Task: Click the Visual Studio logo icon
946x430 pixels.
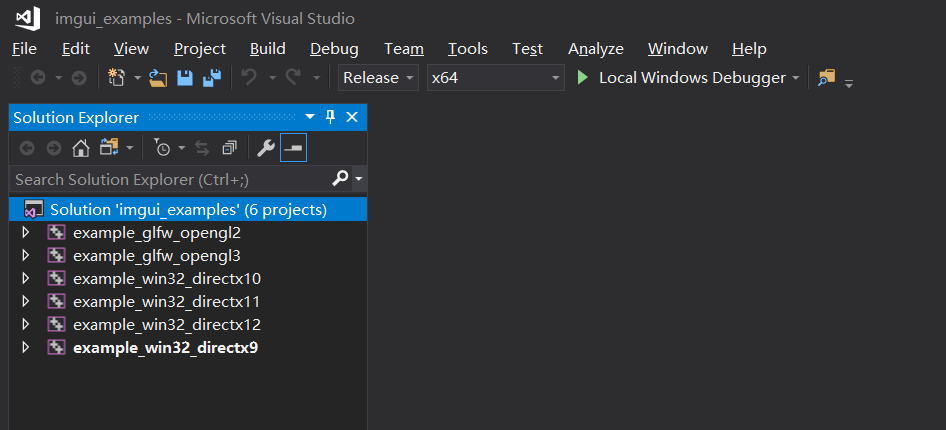Action: [x=27, y=18]
